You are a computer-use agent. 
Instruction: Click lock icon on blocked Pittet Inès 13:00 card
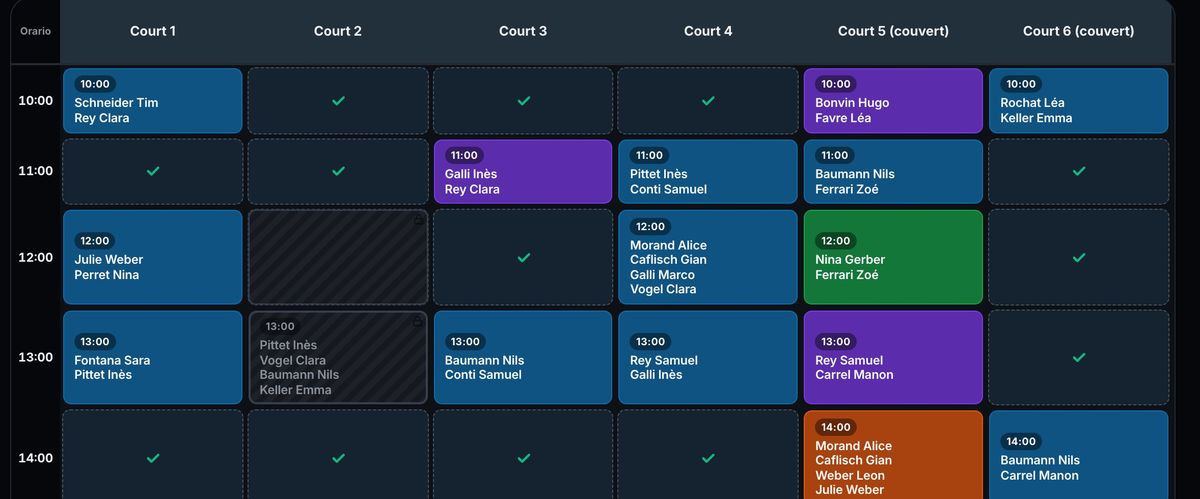[x=417, y=322]
